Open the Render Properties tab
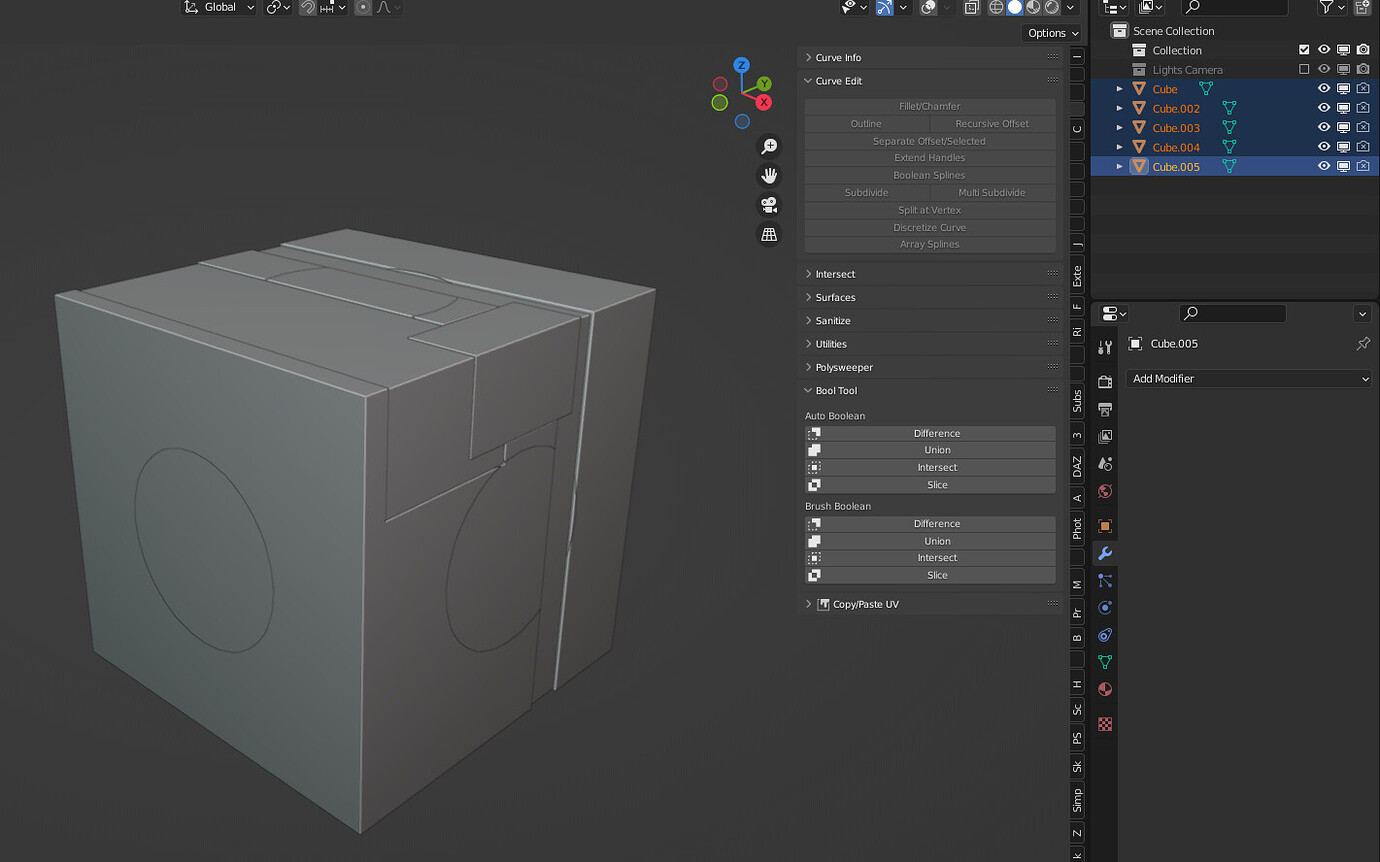Image resolution: width=1380 pixels, height=862 pixels. click(x=1104, y=380)
